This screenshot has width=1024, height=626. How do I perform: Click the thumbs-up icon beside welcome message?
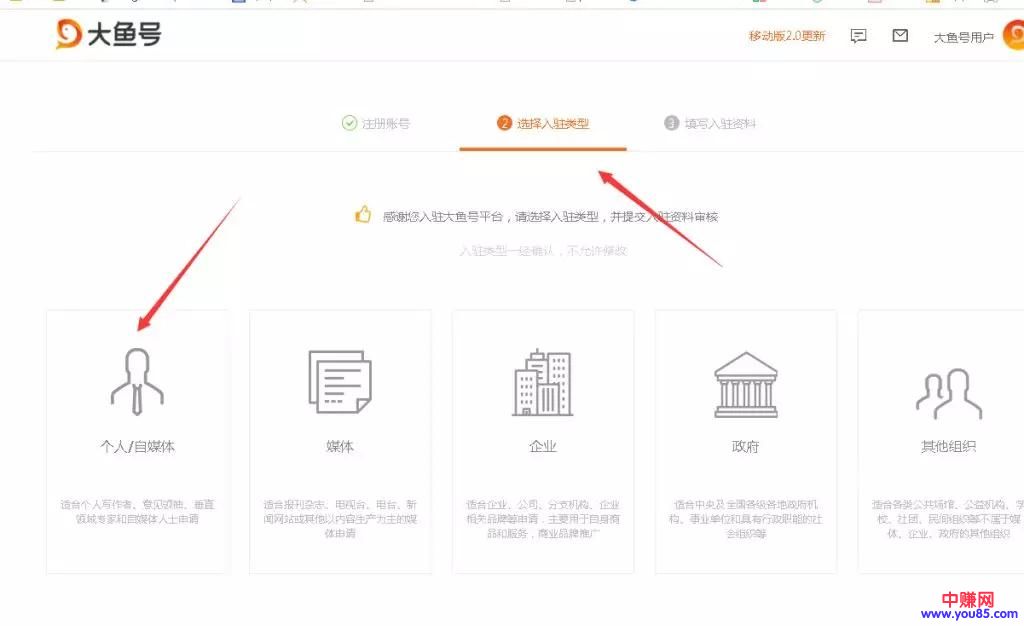click(x=363, y=215)
